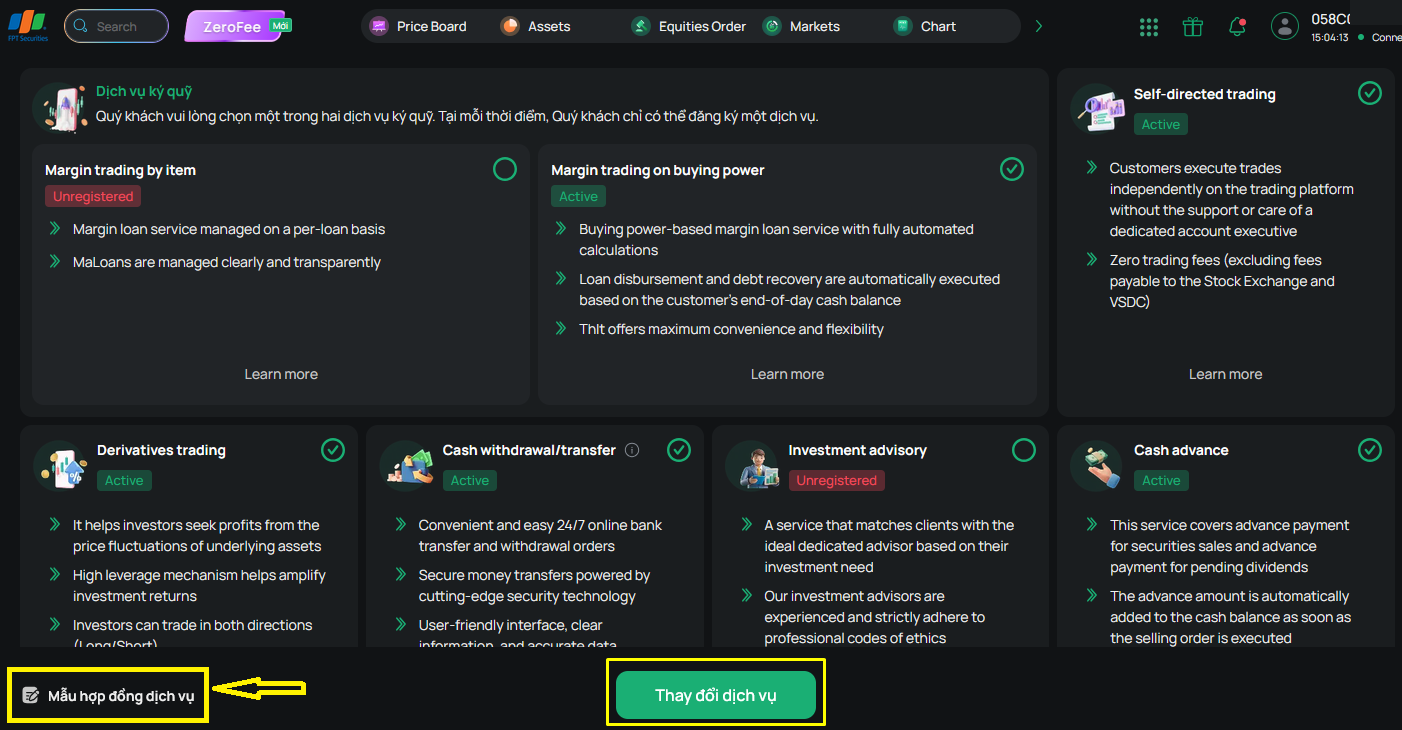
Task: Expand more navigation tabs with right chevron
Action: click(1038, 27)
